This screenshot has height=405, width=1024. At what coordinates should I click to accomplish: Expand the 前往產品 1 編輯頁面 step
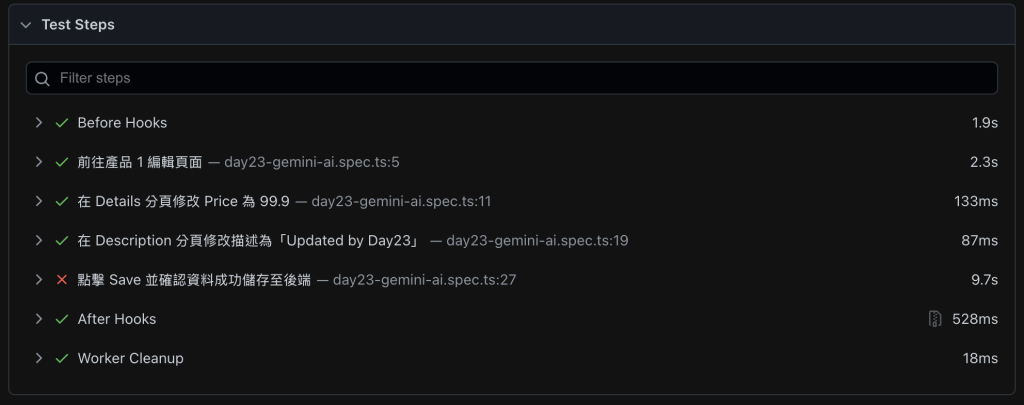click(39, 161)
